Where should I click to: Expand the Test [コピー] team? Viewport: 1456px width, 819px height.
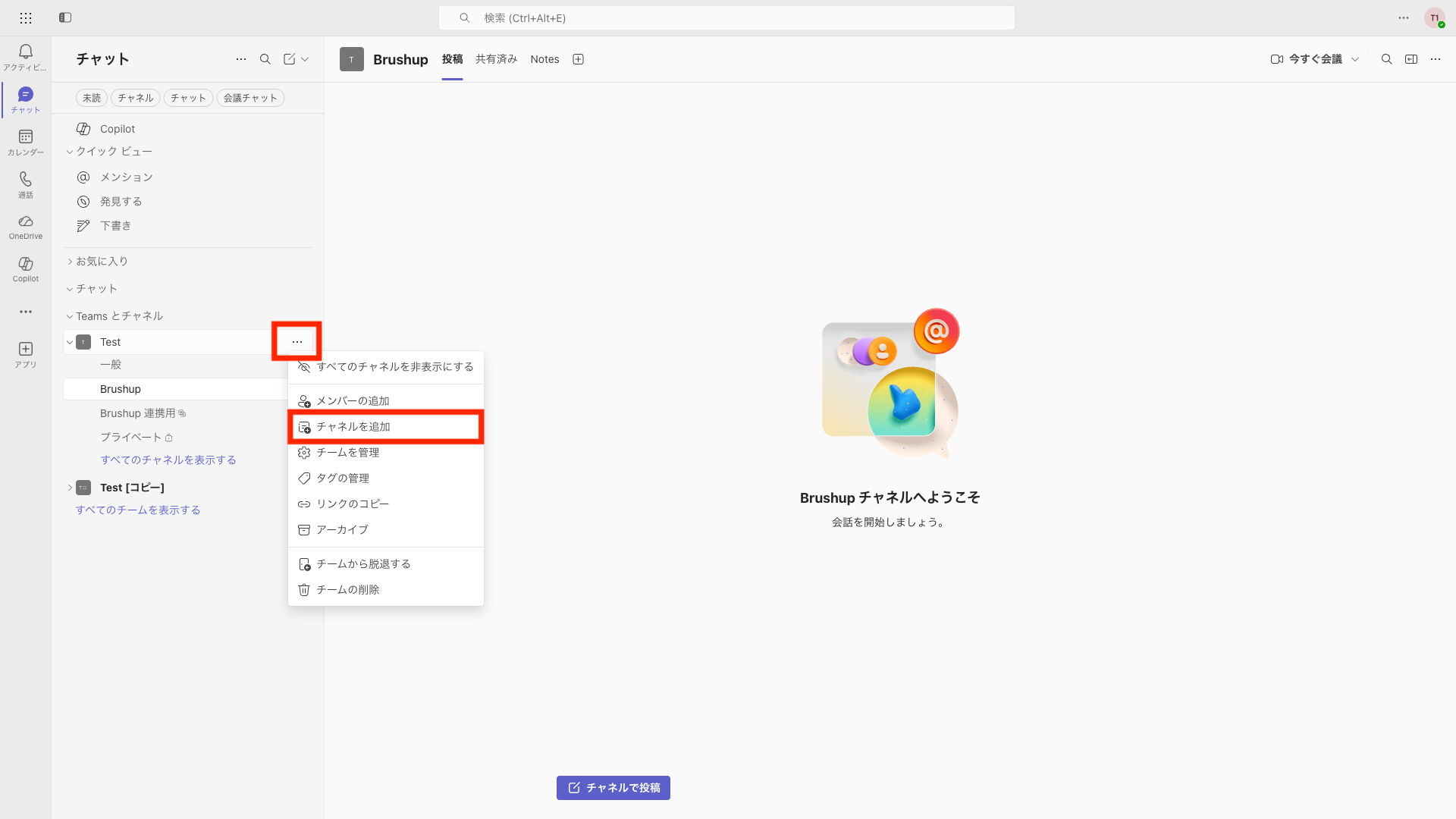(x=70, y=488)
